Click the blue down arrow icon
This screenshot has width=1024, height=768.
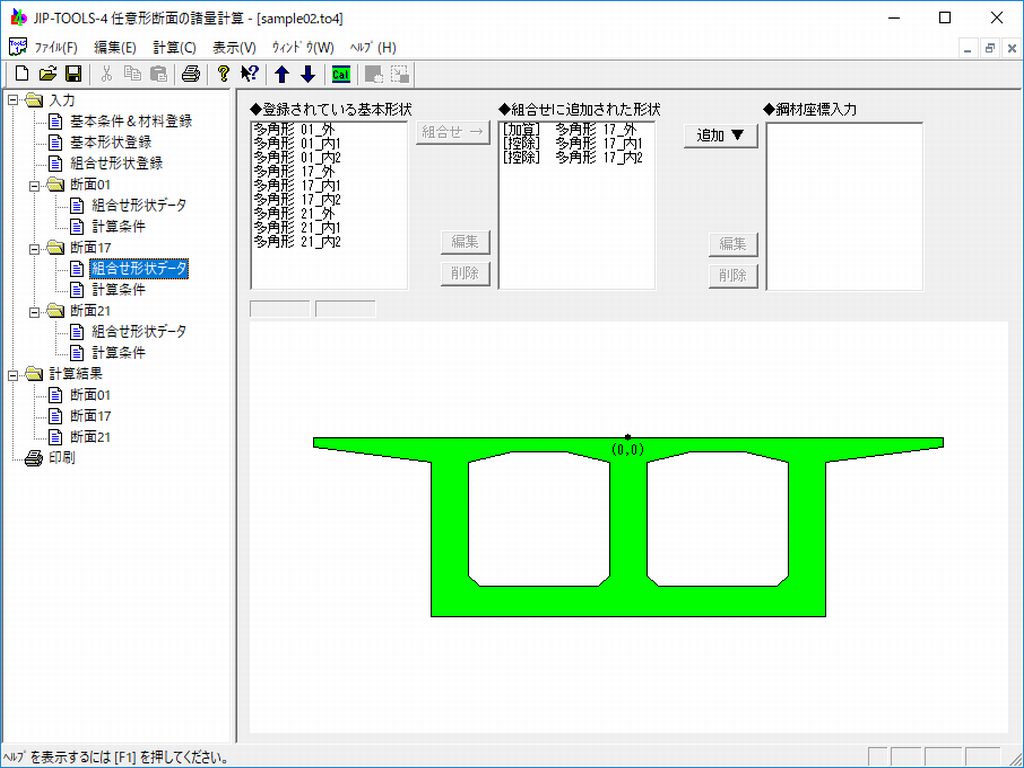tap(308, 74)
